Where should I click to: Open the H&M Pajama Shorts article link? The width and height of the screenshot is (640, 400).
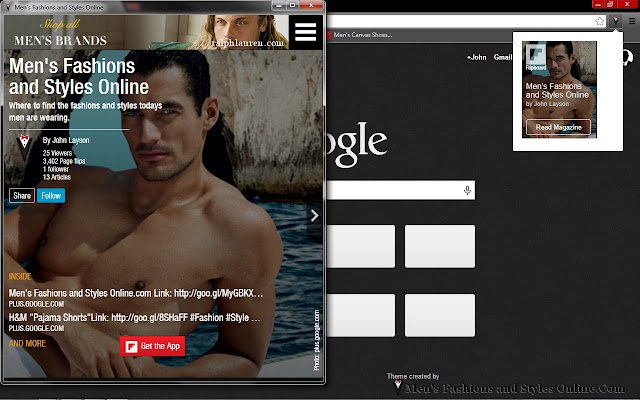135,318
